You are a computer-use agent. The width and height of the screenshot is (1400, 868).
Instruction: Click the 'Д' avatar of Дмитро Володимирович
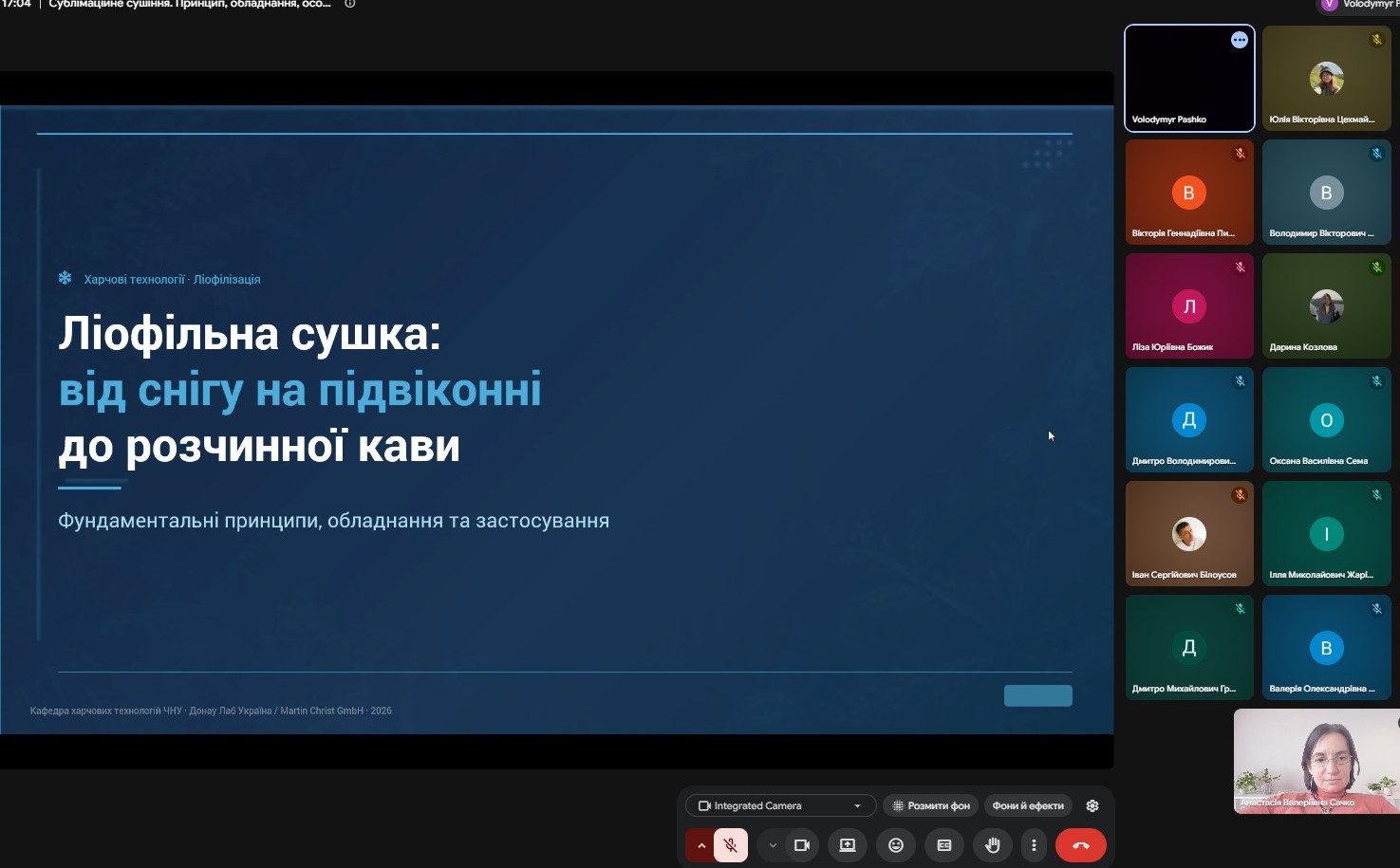pos(1189,420)
